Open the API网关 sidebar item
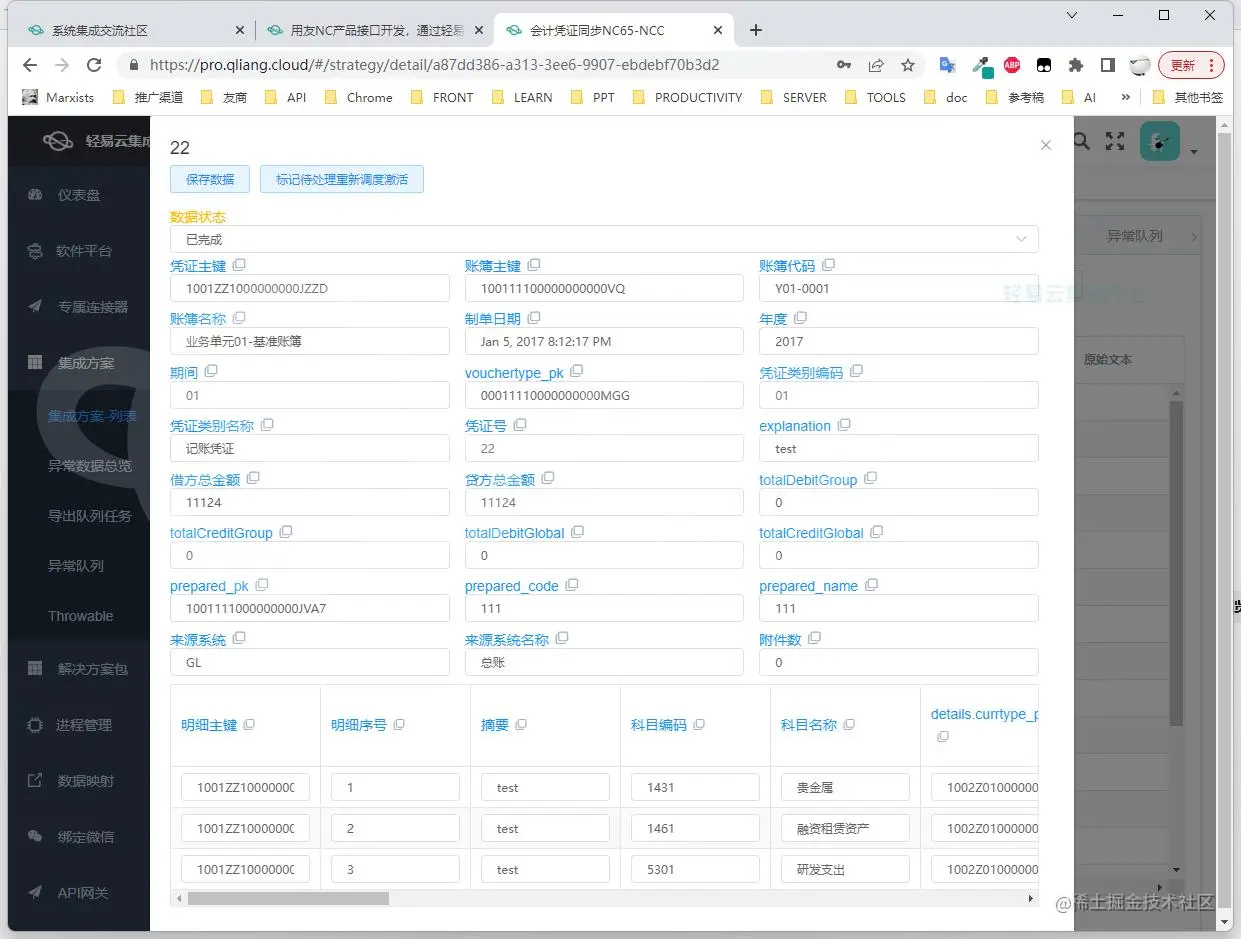Image resolution: width=1241 pixels, height=939 pixels. tap(79, 893)
